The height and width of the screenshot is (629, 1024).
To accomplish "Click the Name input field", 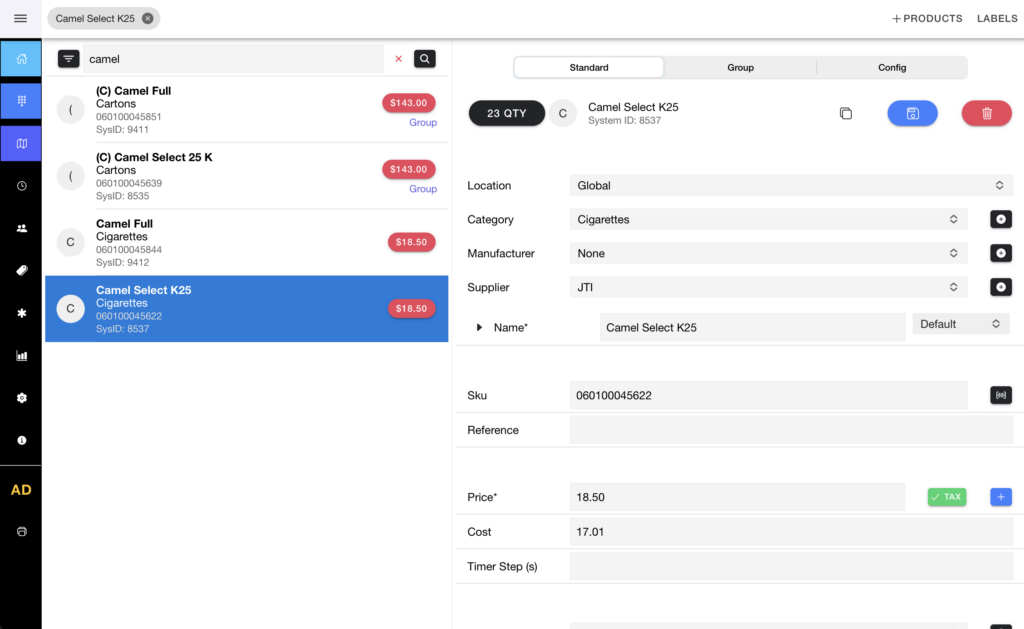I will point(752,327).
